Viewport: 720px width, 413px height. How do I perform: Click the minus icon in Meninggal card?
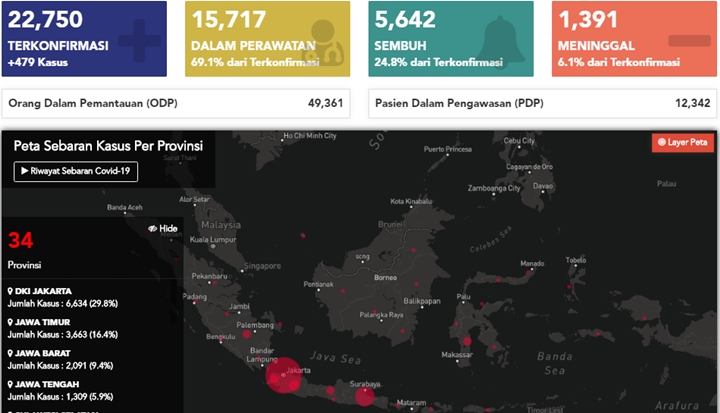689,40
